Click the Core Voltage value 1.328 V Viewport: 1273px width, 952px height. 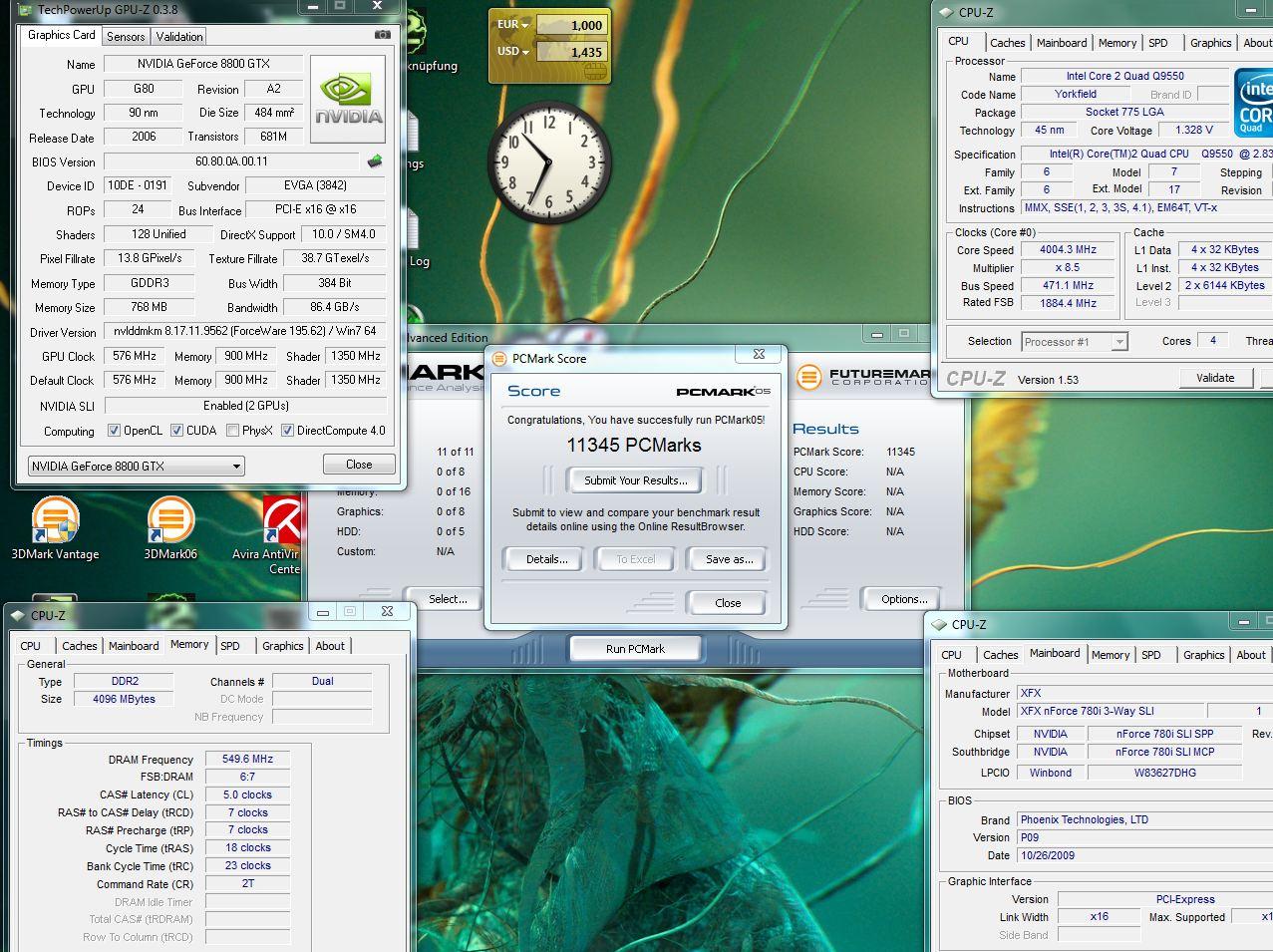point(1194,131)
